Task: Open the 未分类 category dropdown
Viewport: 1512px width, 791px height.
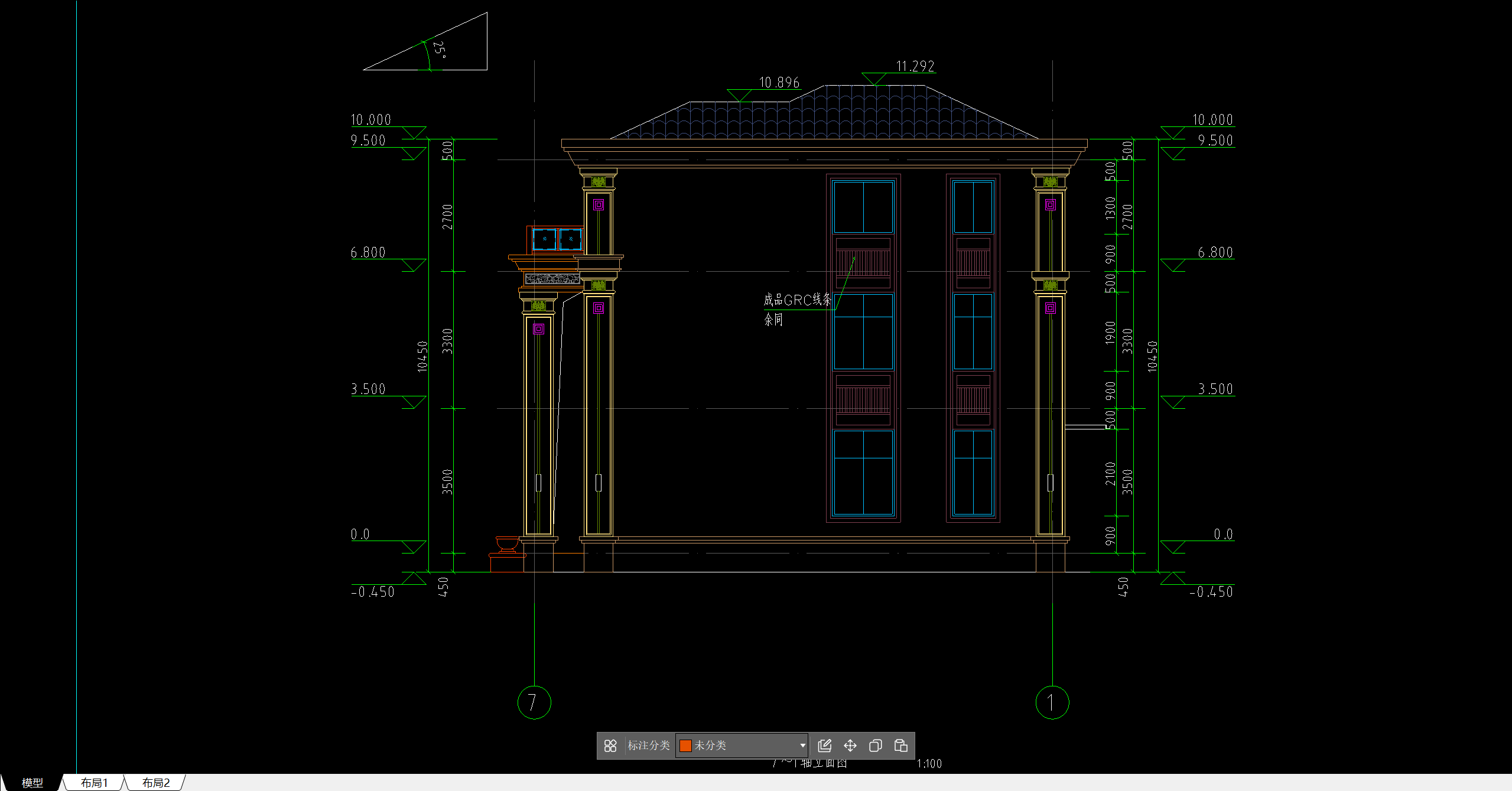Action: (x=742, y=746)
